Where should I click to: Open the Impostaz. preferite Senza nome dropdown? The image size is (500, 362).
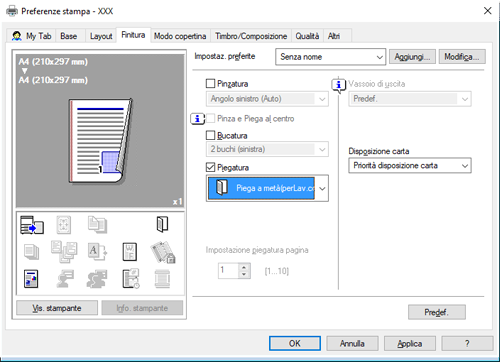click(330, 57)
